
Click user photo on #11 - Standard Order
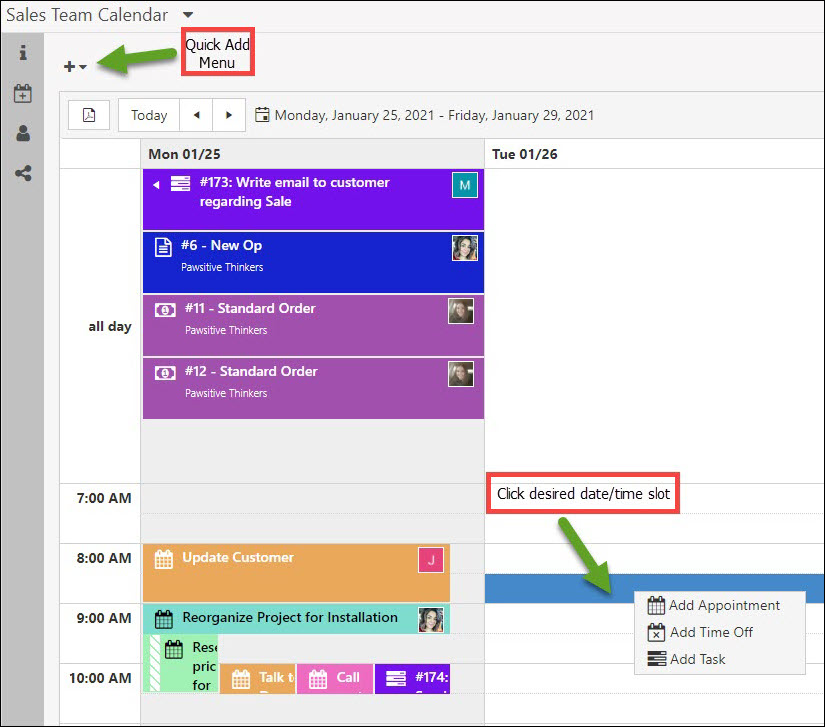[461, 311]
